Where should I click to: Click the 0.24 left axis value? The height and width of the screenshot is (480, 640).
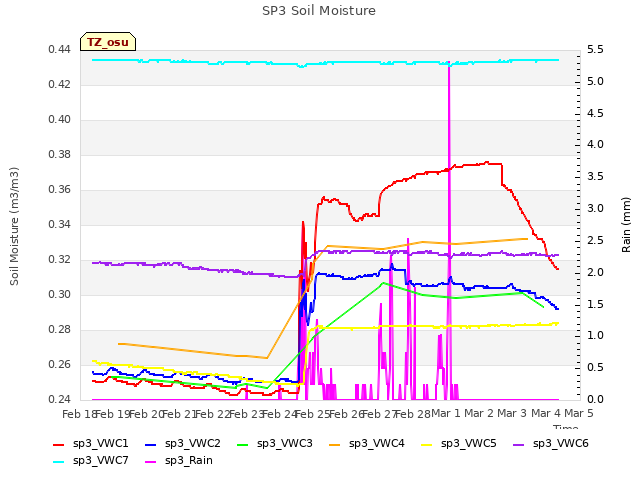(x=59, y=400)
